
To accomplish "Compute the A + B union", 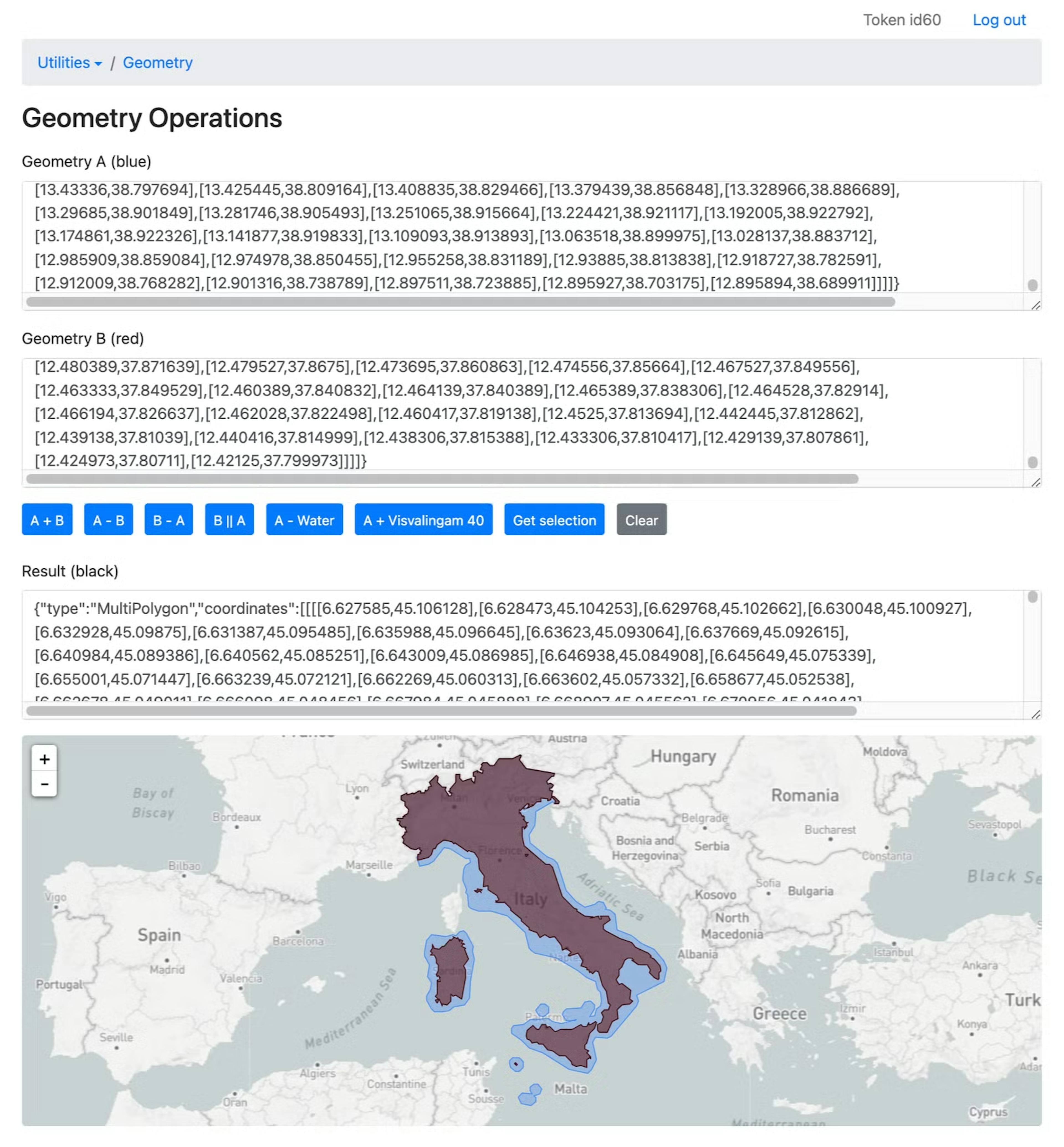I will (x=47, y=520).
